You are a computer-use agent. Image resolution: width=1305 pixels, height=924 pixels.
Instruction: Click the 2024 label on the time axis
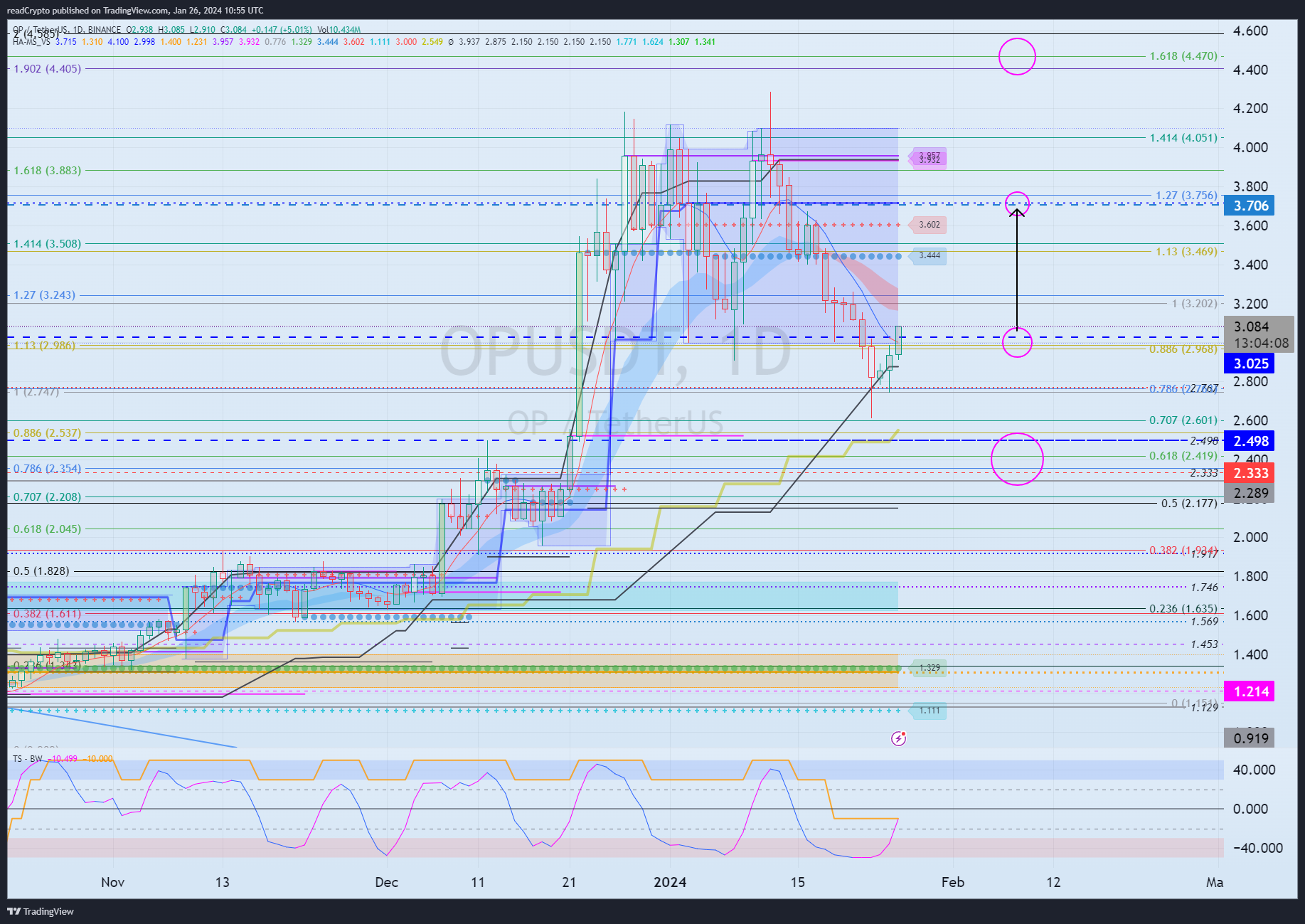point(670,882)
